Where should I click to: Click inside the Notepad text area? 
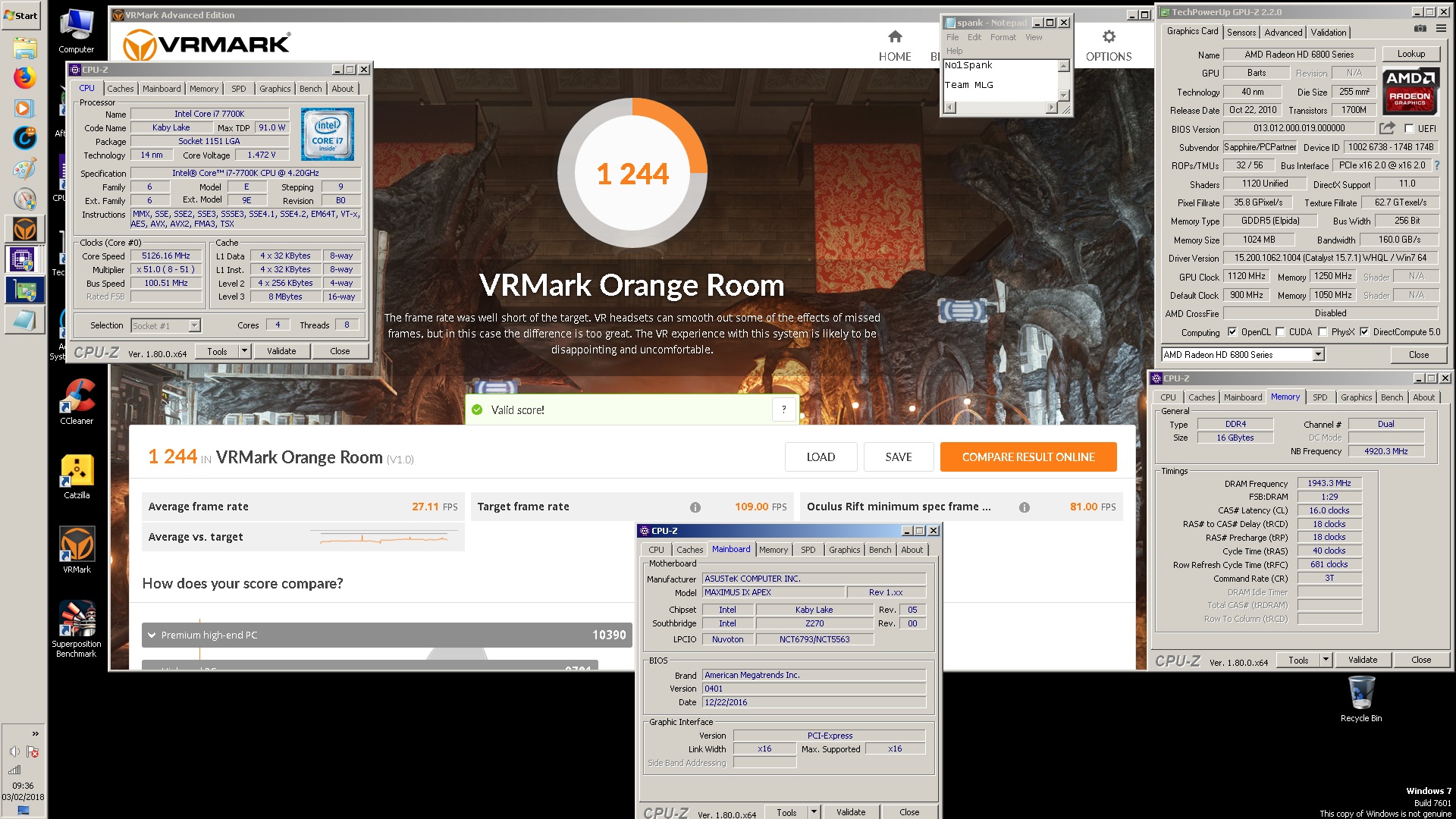click(1000, 80)
